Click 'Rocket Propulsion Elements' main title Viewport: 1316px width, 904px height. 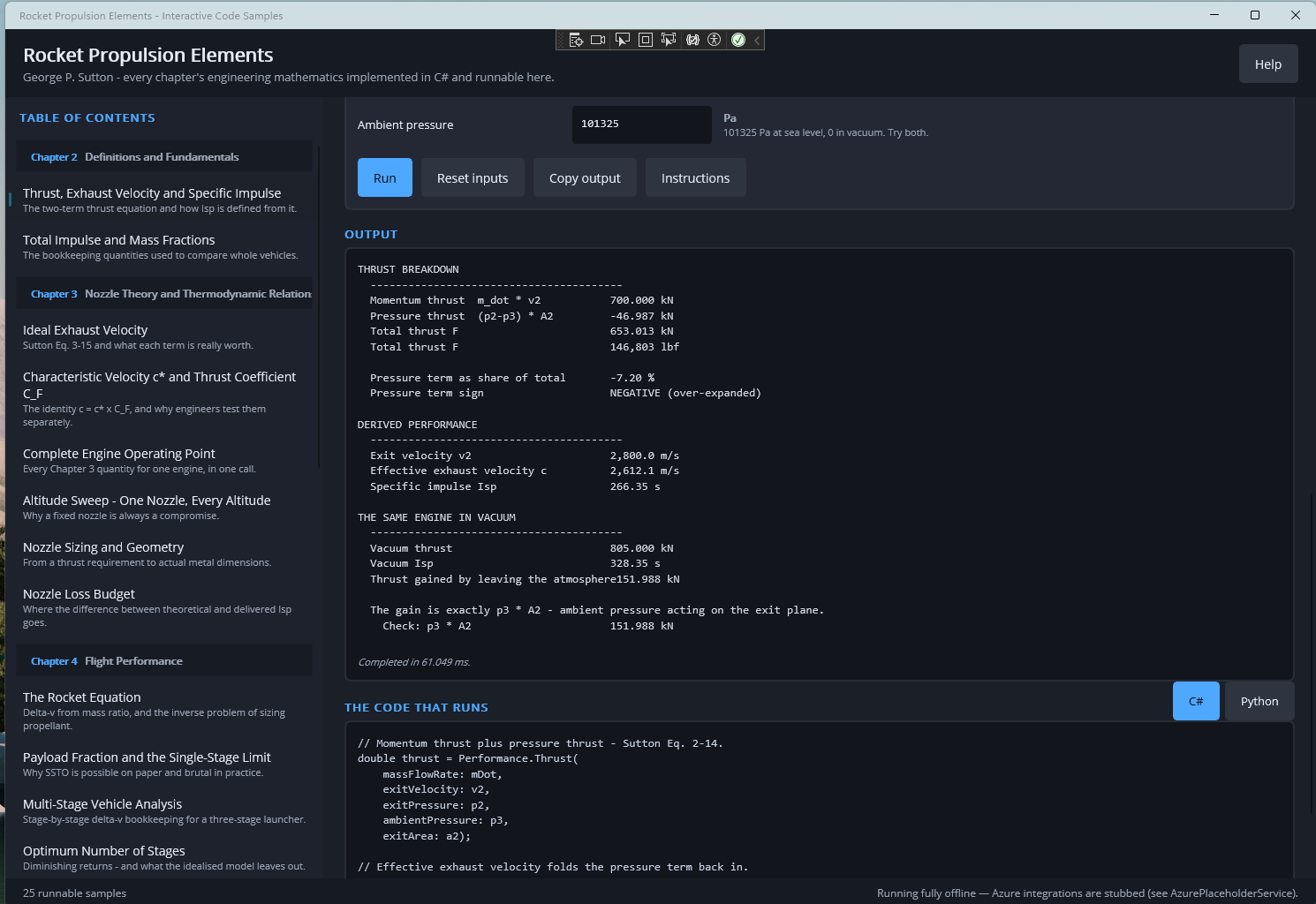click(x=148, y=55)
